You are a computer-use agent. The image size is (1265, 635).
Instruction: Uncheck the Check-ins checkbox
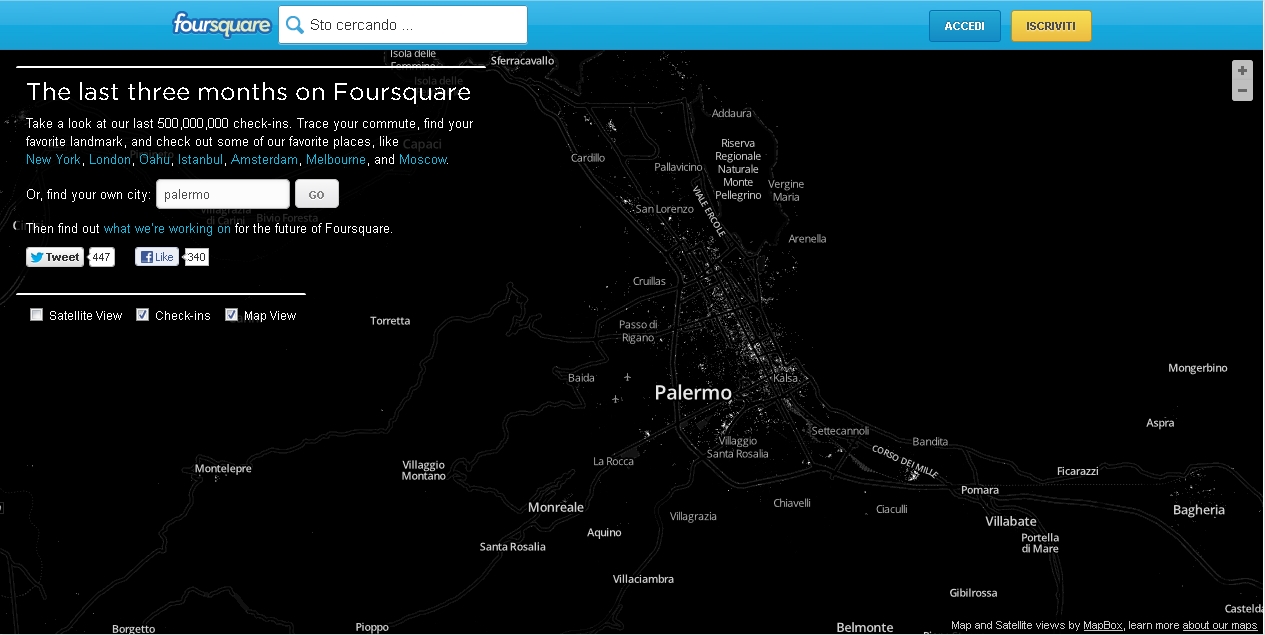click(x=143, y=315)
